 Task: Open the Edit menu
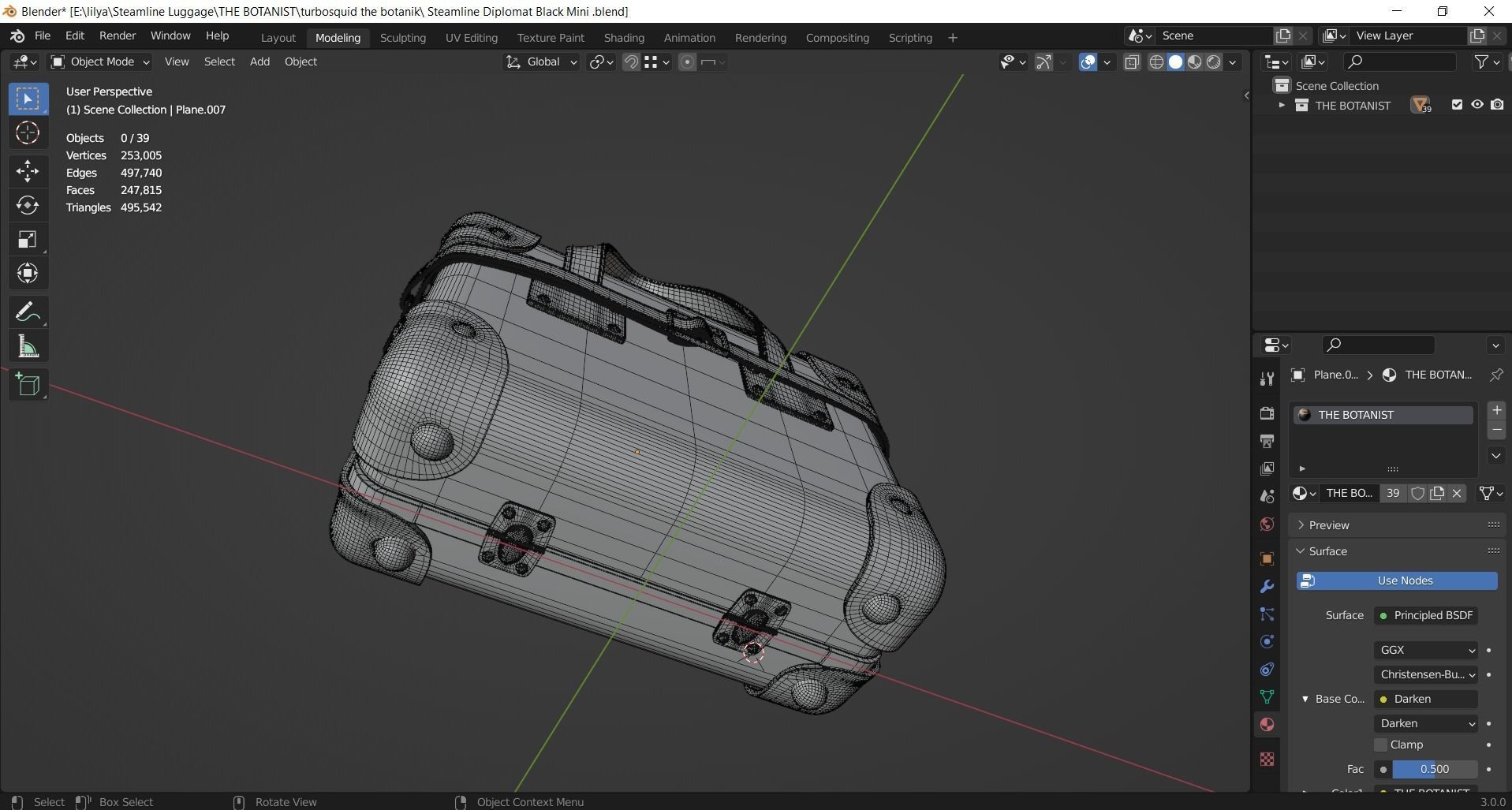point(75,36)
